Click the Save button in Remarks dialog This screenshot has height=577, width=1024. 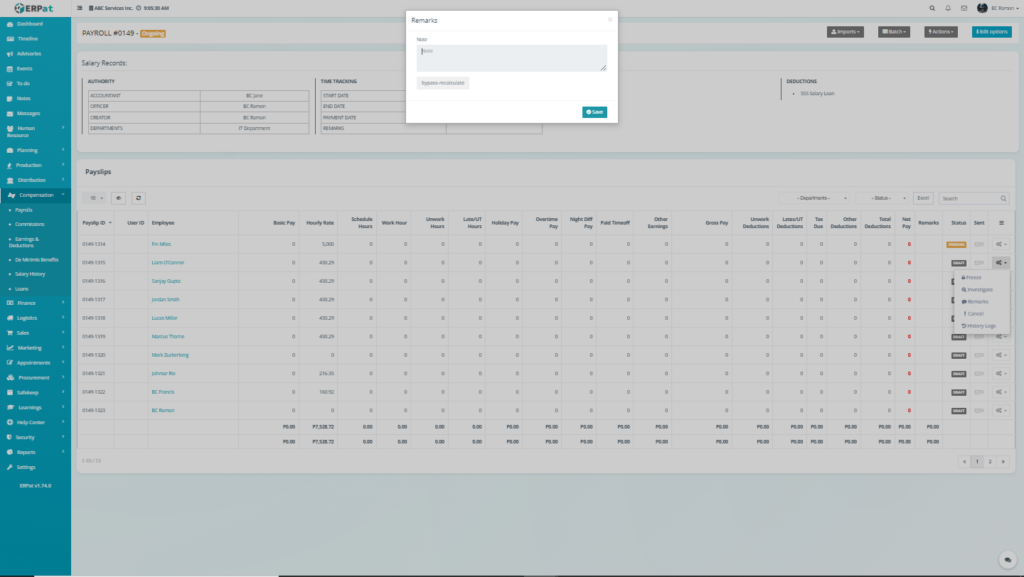pos(594,112)
